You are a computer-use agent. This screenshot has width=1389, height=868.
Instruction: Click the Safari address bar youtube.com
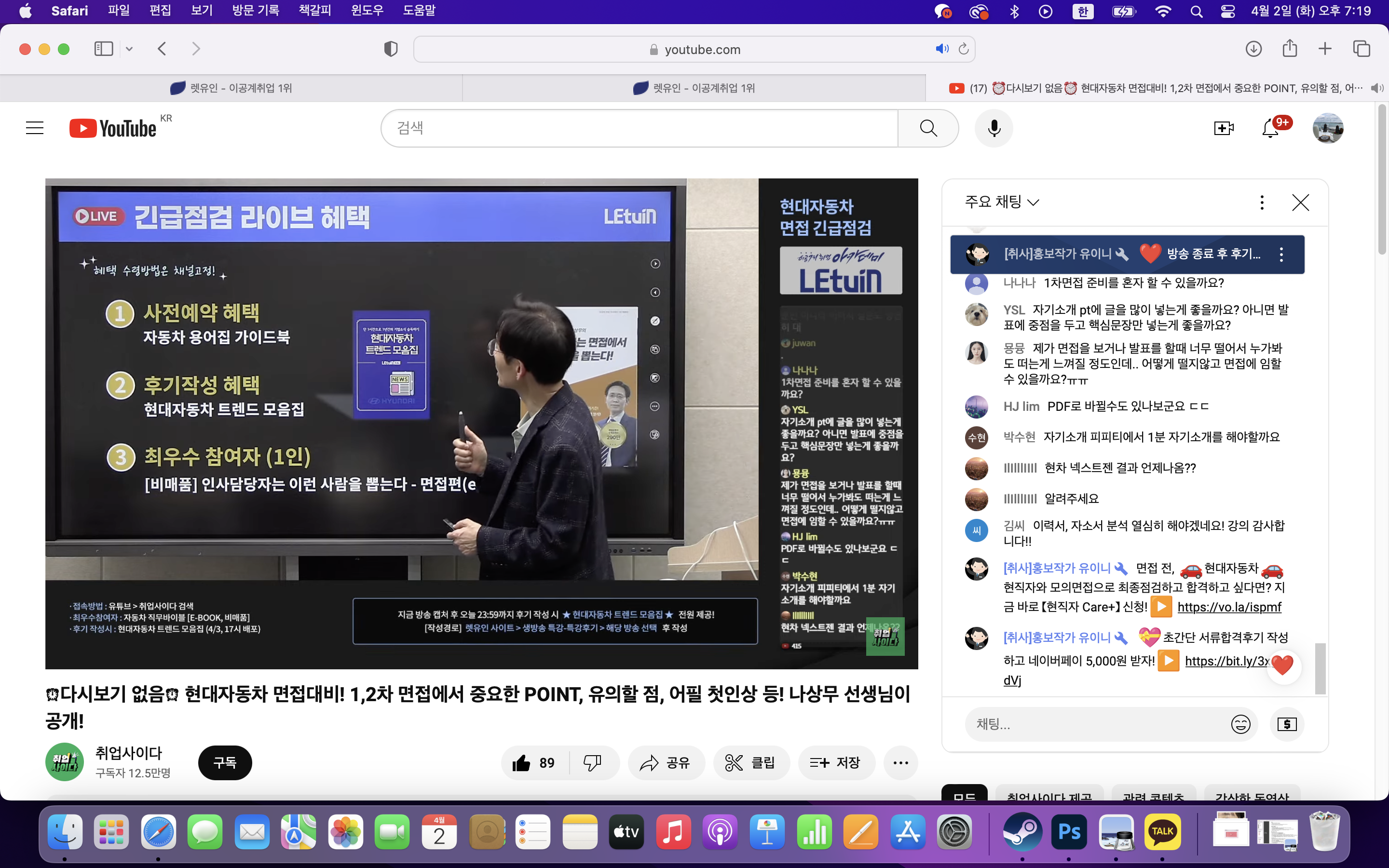(x=694, y=49)
